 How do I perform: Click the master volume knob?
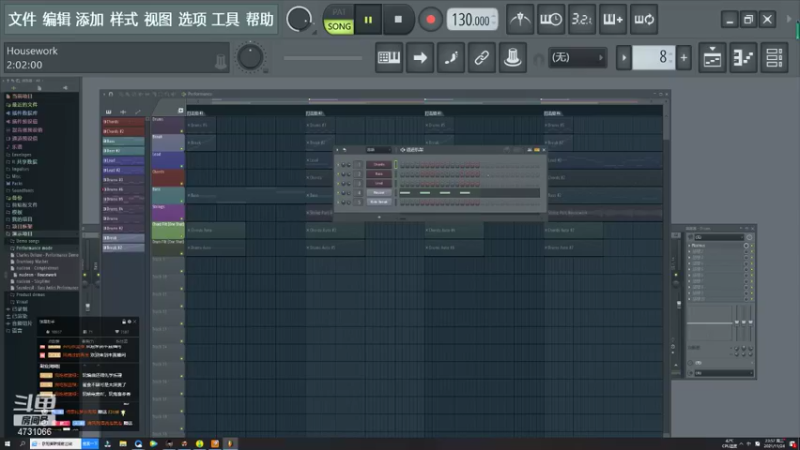pyautogui.click(x=250, y=57)
